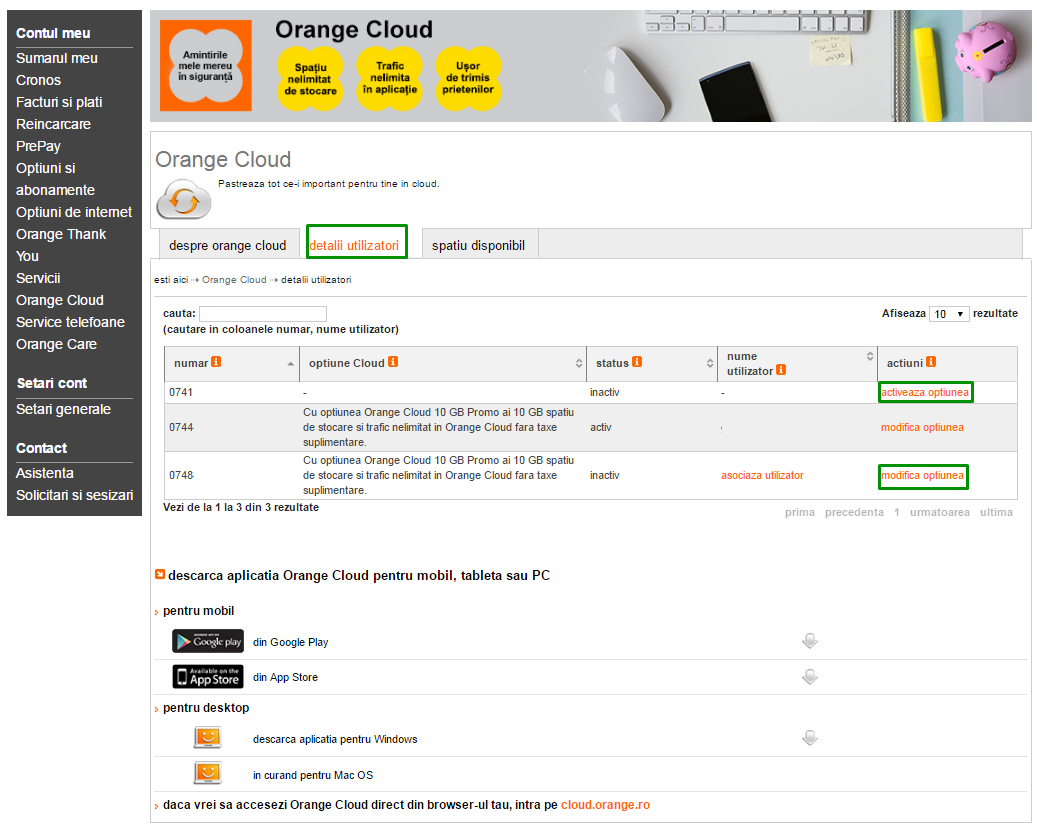Select the 'detalii utilizatori' tab

[354, 245]
